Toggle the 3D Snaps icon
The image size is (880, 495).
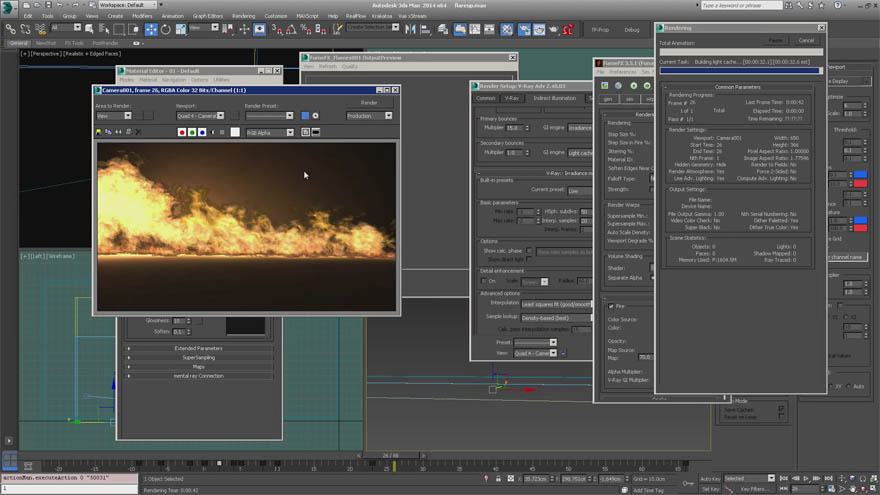[276, 29]
